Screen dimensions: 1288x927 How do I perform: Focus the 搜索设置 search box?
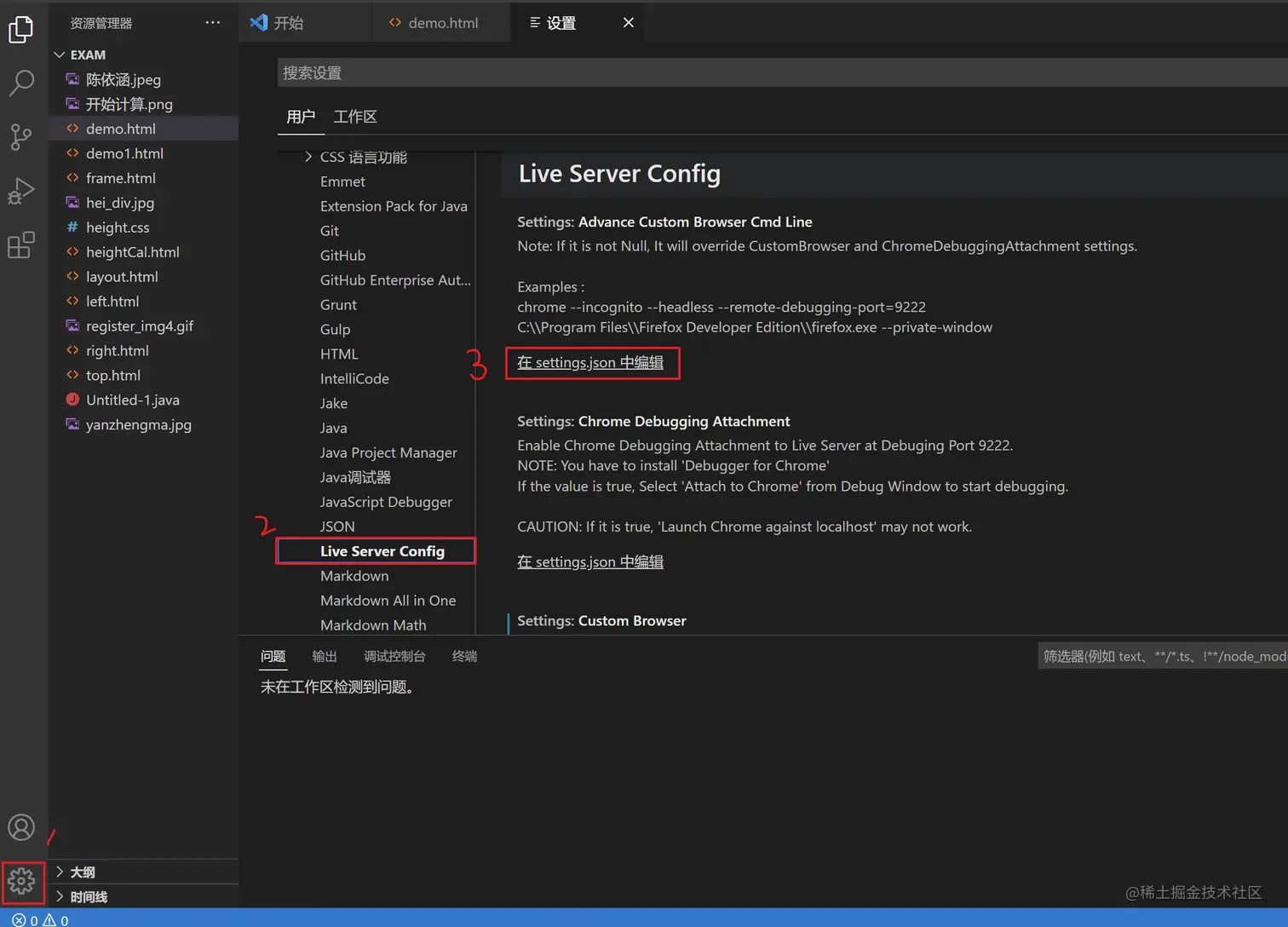[782, 72]
